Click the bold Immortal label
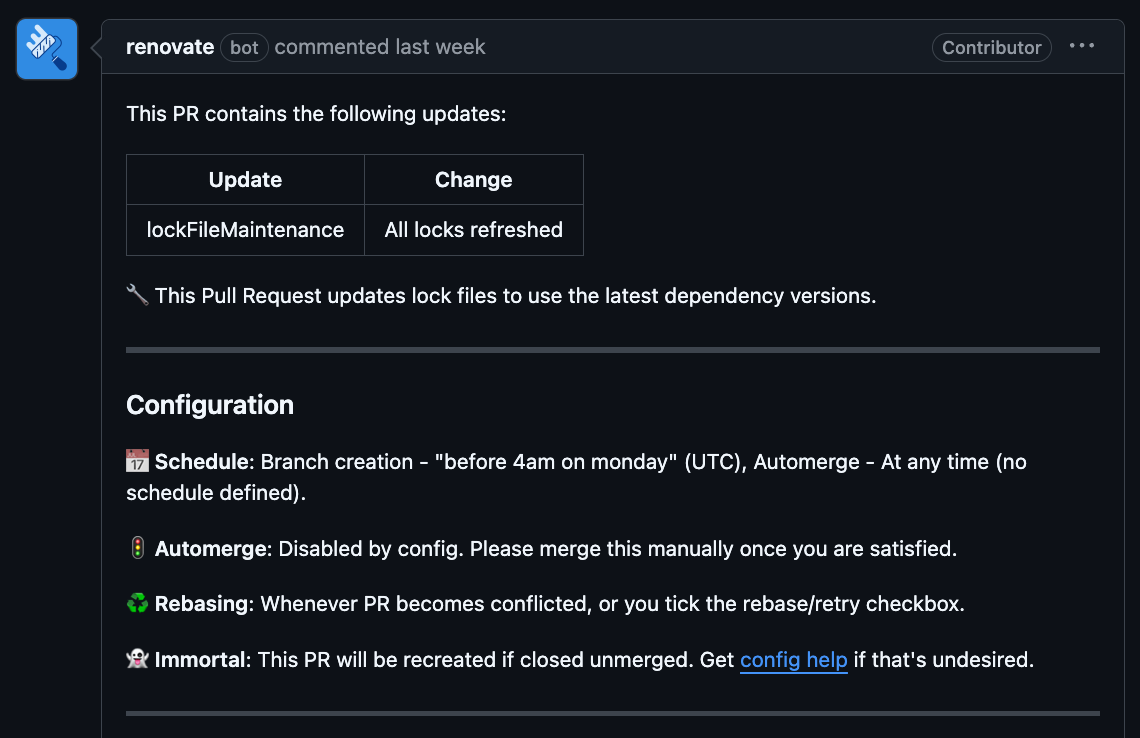1140x738 pixels. [x=201, y=660]
